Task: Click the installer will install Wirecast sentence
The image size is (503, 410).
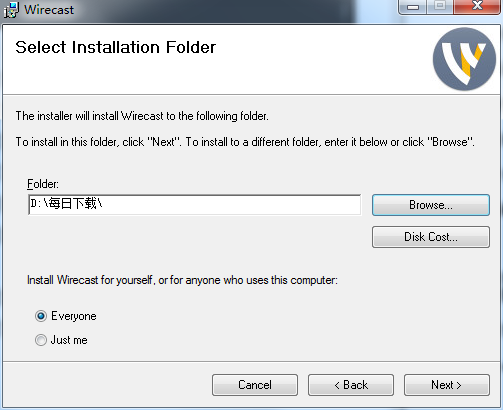Action: click(142, 116)
